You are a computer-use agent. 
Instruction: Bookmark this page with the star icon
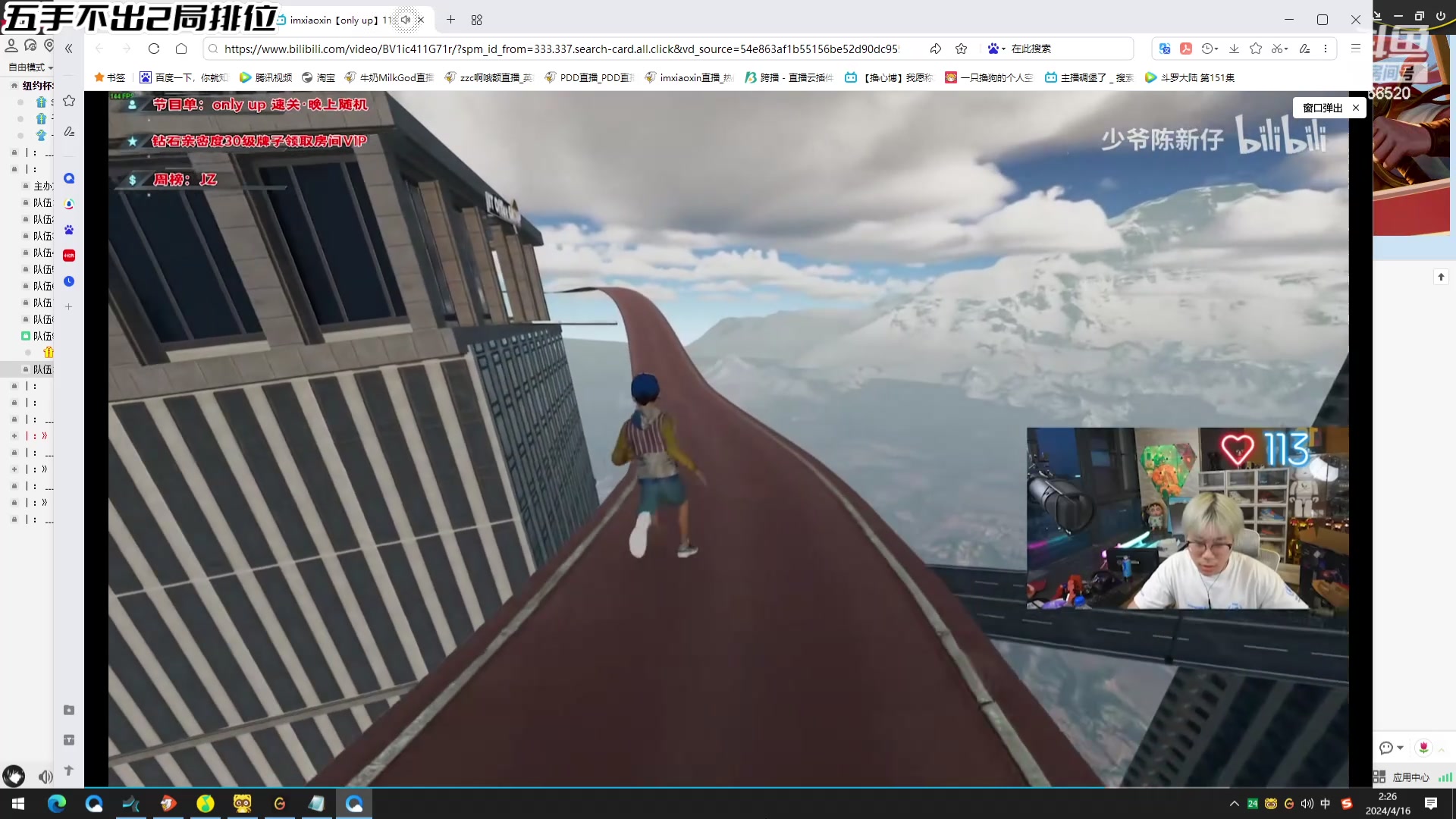[x=962, y=49]
